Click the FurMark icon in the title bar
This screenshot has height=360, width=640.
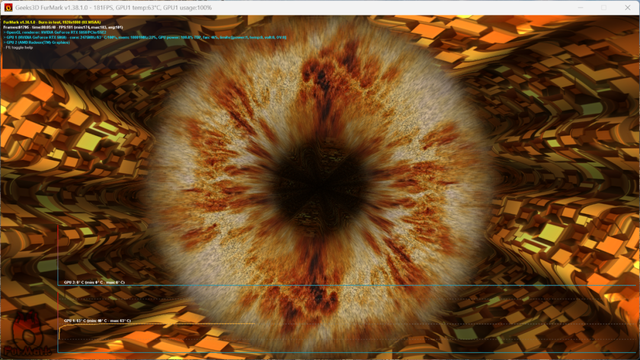coord(8,7)
